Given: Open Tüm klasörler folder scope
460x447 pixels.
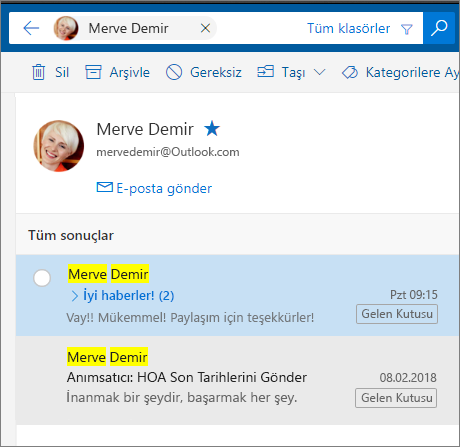Looking at the screenshot, I should [348, 28].
